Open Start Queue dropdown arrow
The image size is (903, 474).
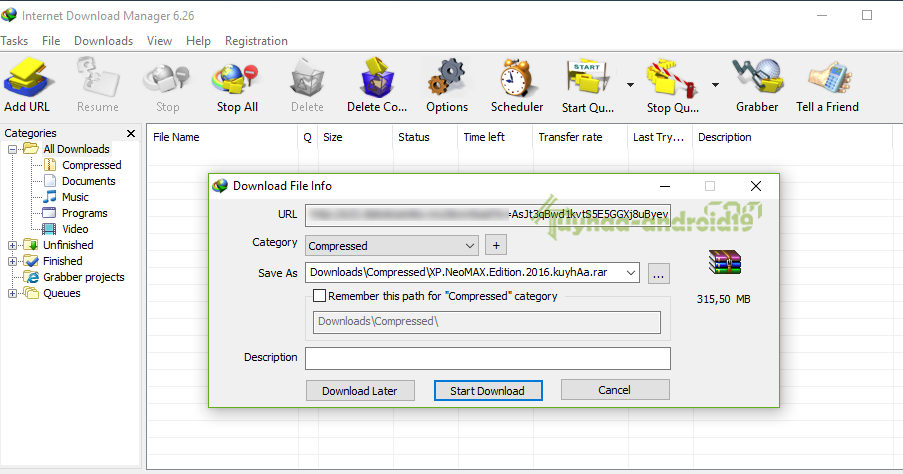pos(630,85)
